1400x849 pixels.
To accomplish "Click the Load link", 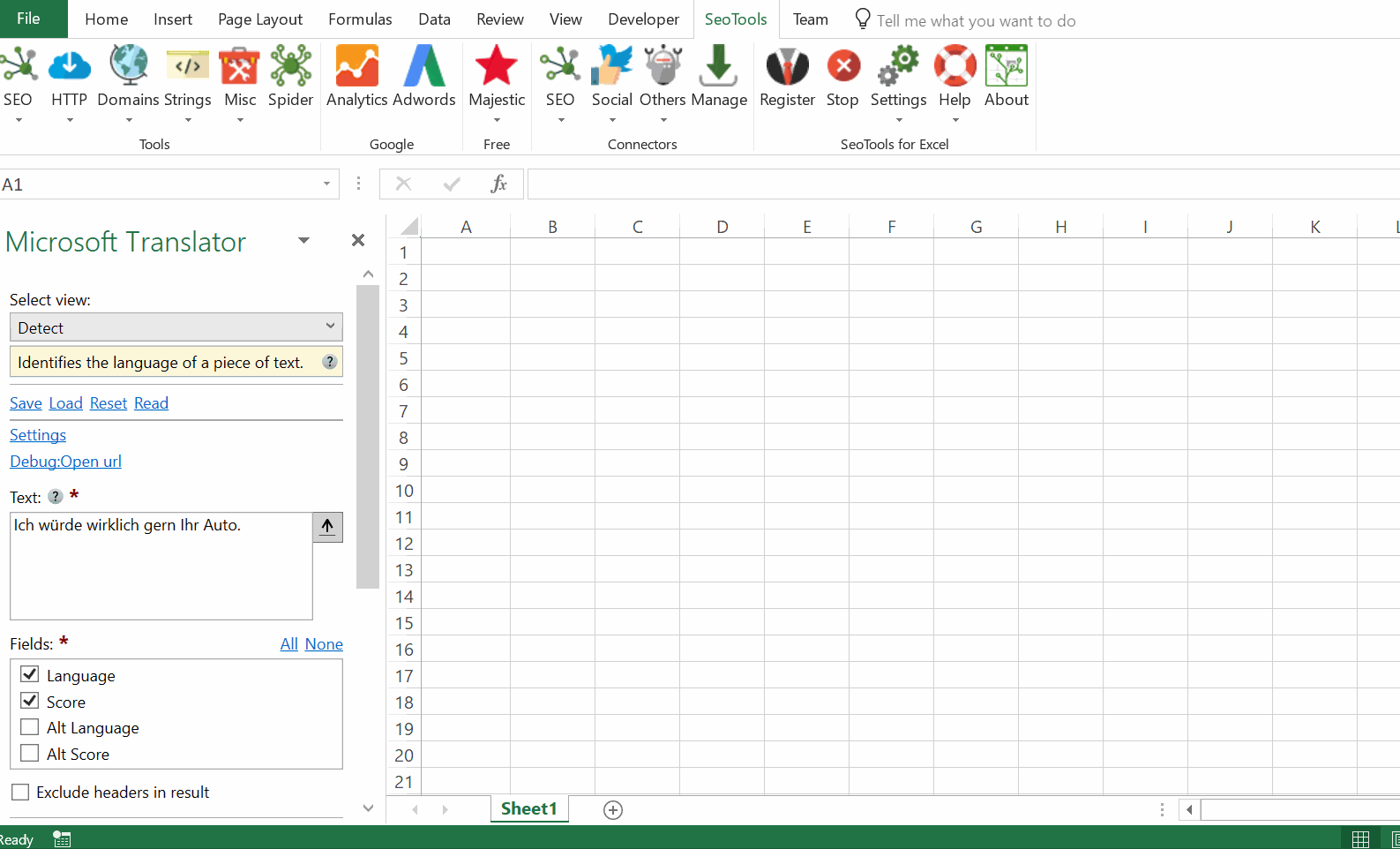I will click(65, 403).
